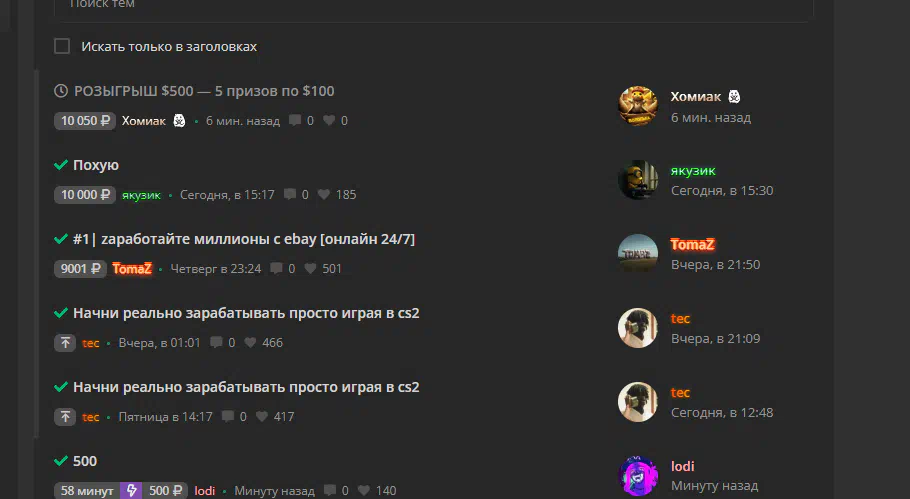Click the badge icon next to Хомиак author name
The width and height of the screenshot is (910, 499).
point(179,121)
